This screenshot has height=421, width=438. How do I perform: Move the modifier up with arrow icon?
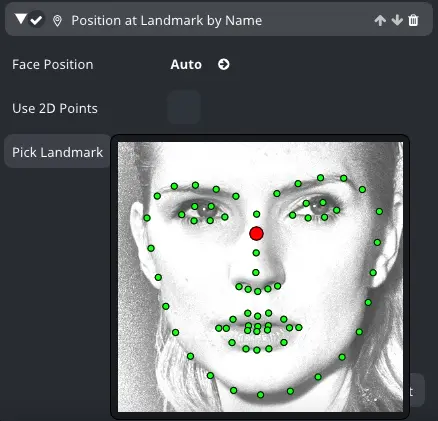coord(380,21)
